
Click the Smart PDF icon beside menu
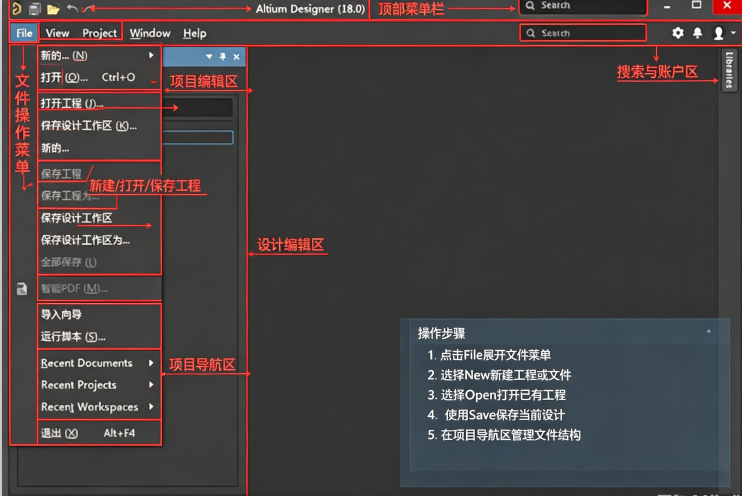[22, 289]
